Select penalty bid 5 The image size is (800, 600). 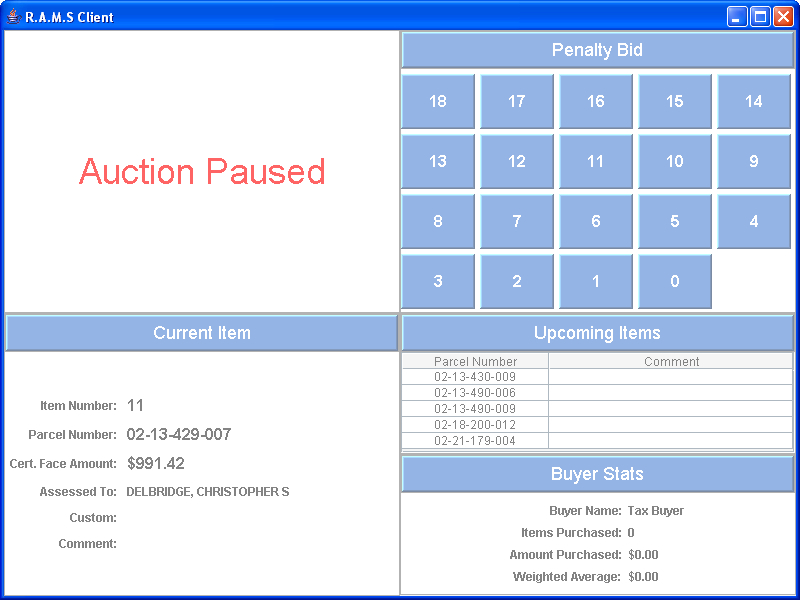click(675, 221)
